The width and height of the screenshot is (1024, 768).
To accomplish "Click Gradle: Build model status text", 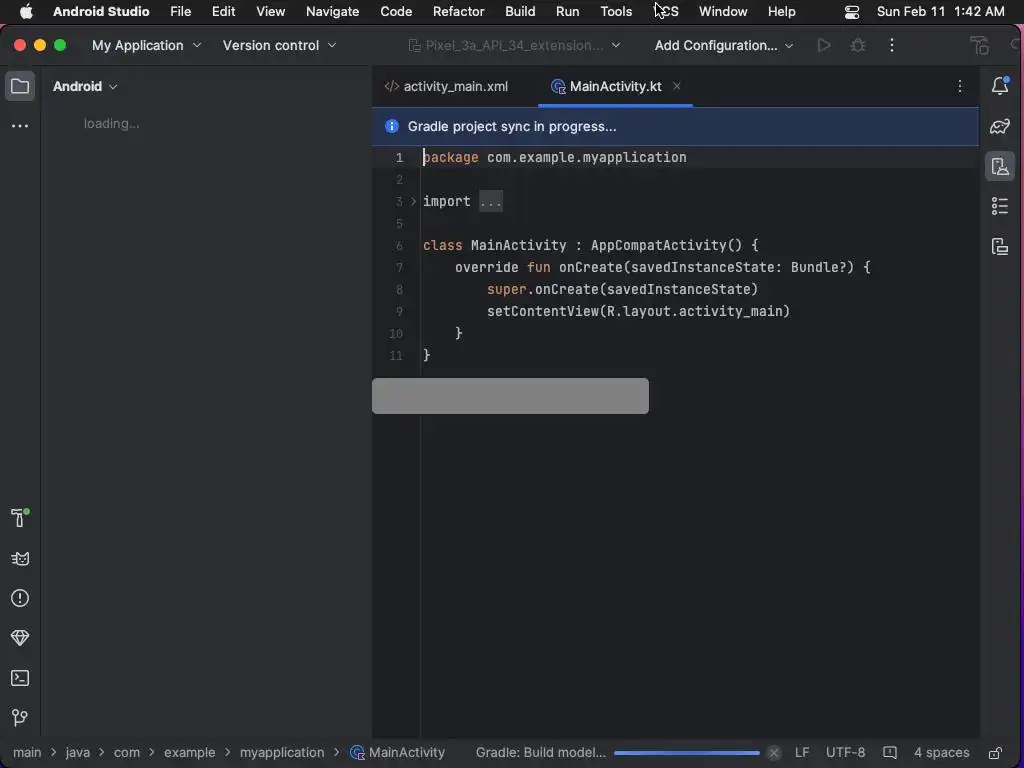I will point(541,752).
